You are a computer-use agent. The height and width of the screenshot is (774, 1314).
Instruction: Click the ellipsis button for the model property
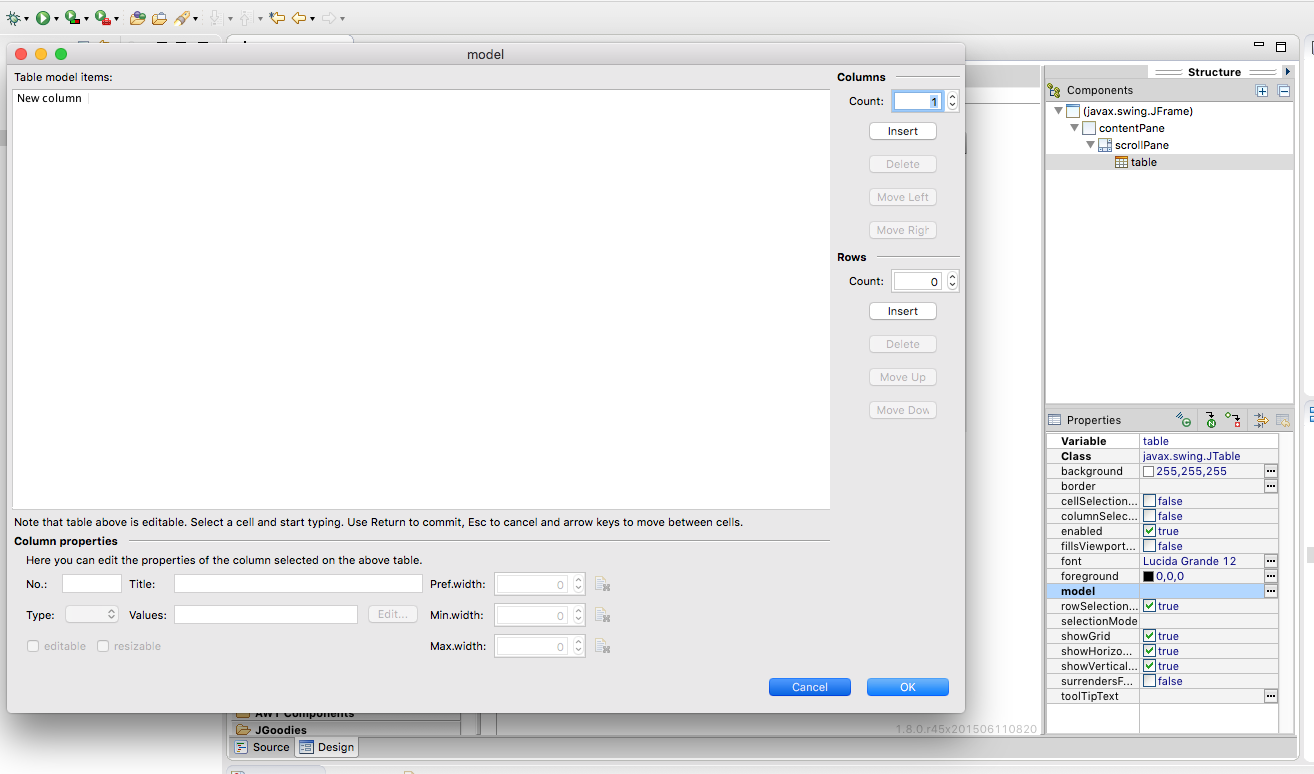[1271, 591]
